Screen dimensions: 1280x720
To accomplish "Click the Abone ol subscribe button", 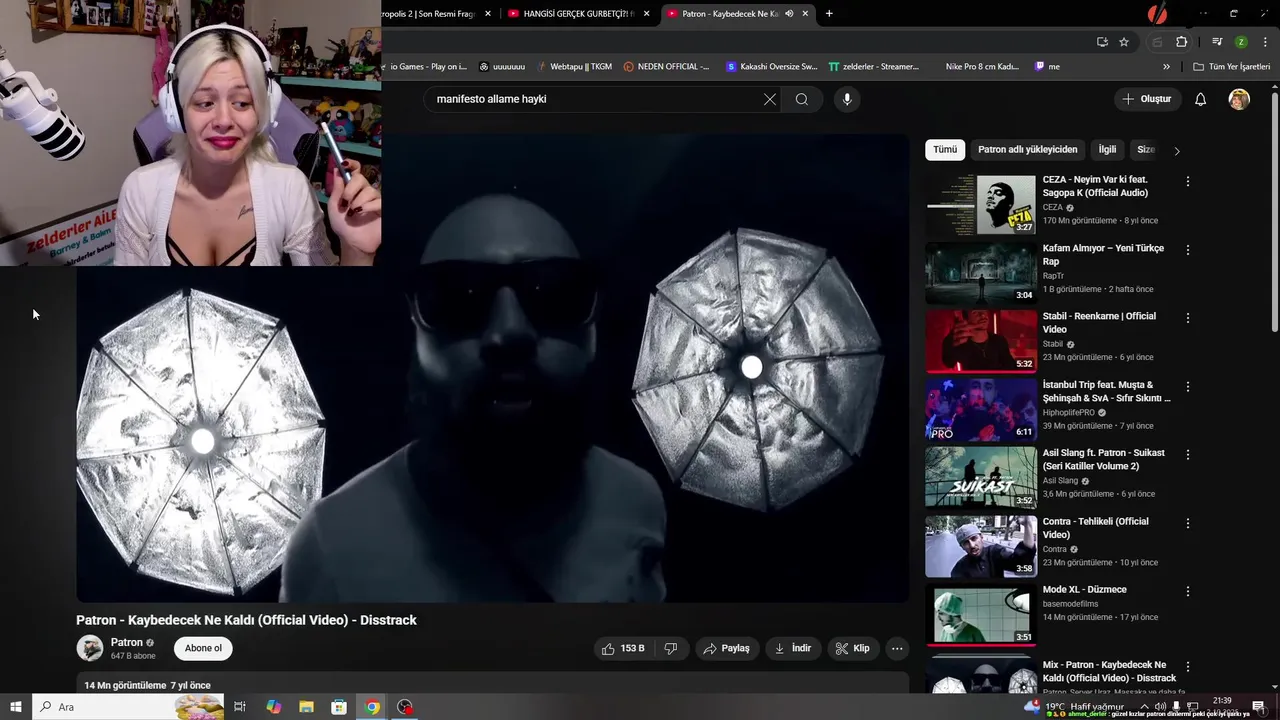I will pos(203,648).
